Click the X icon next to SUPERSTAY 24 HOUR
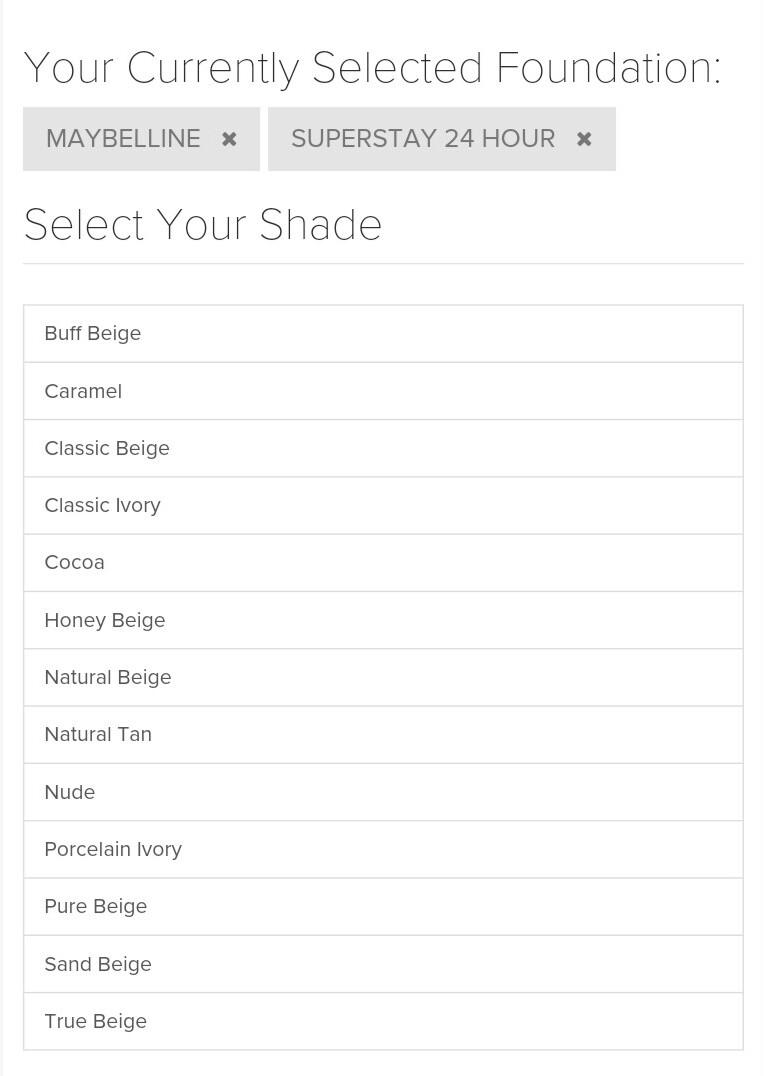Viewport: 764px width, 1076px height. point(584,138)
